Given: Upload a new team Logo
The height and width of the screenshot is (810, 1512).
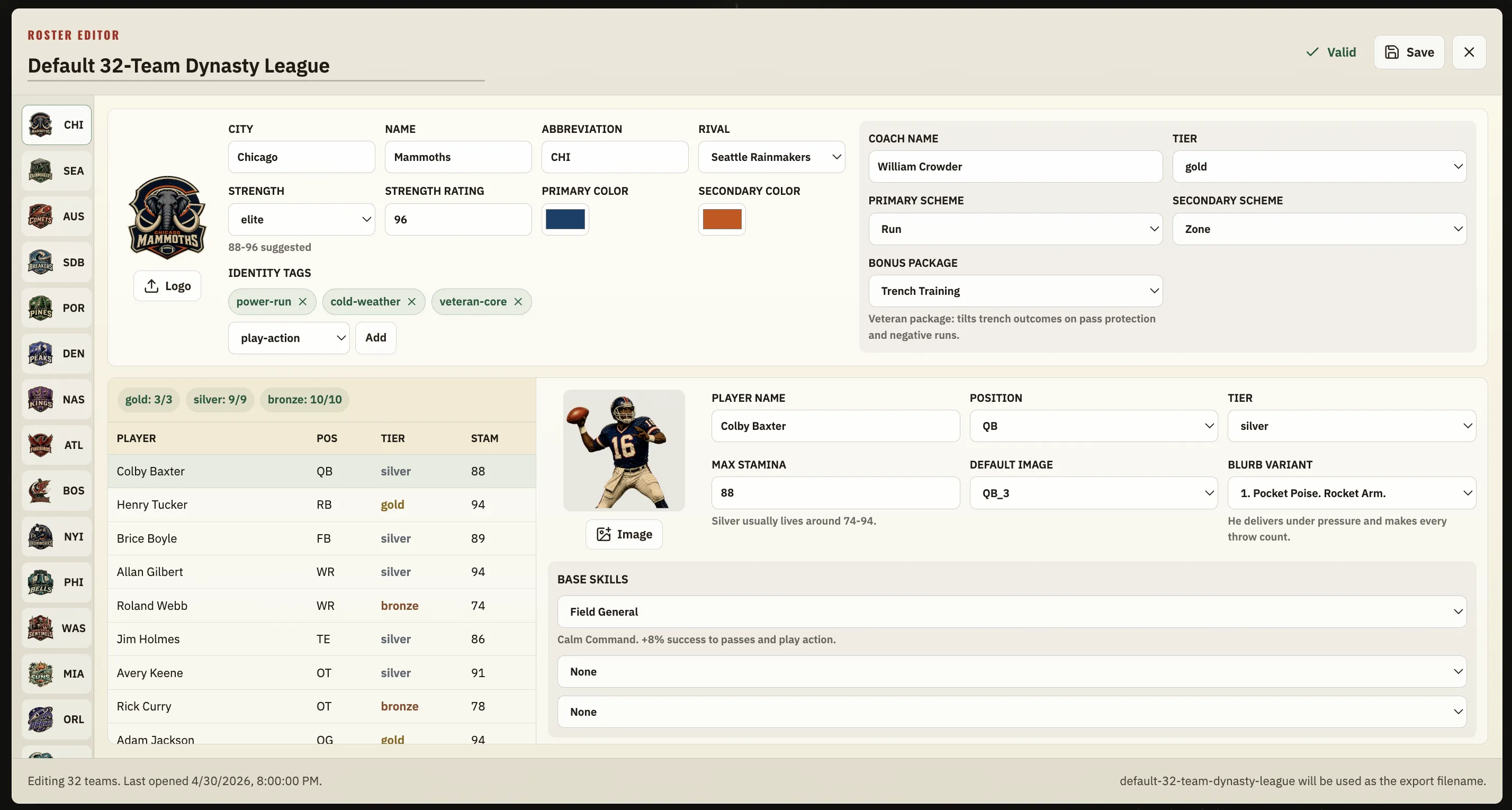Looking at the screenshot, I should [167, 286].
